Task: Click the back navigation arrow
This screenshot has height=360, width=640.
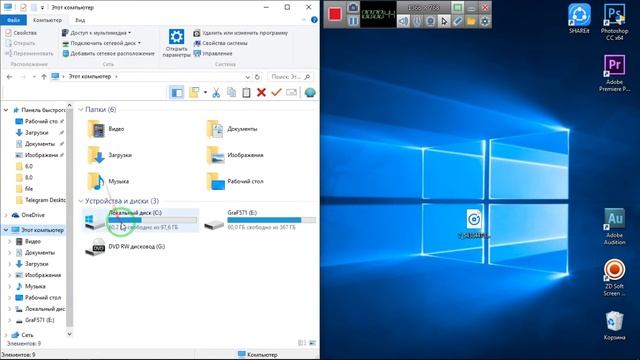Action: [x=10, y=77]
